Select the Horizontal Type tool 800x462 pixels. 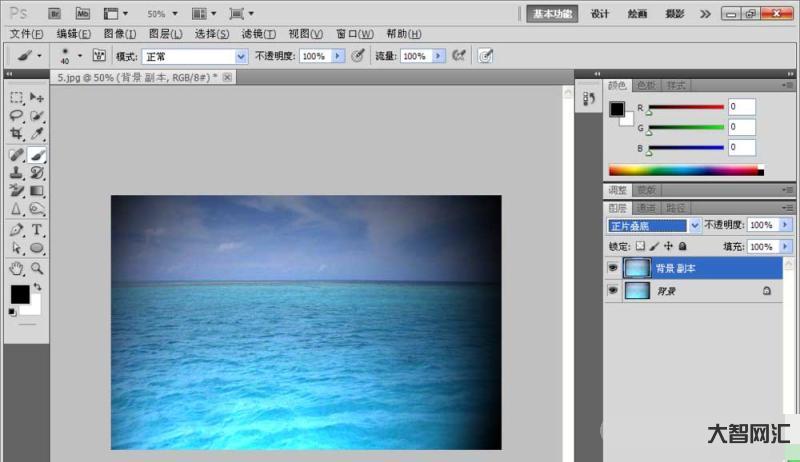[37, 230]
